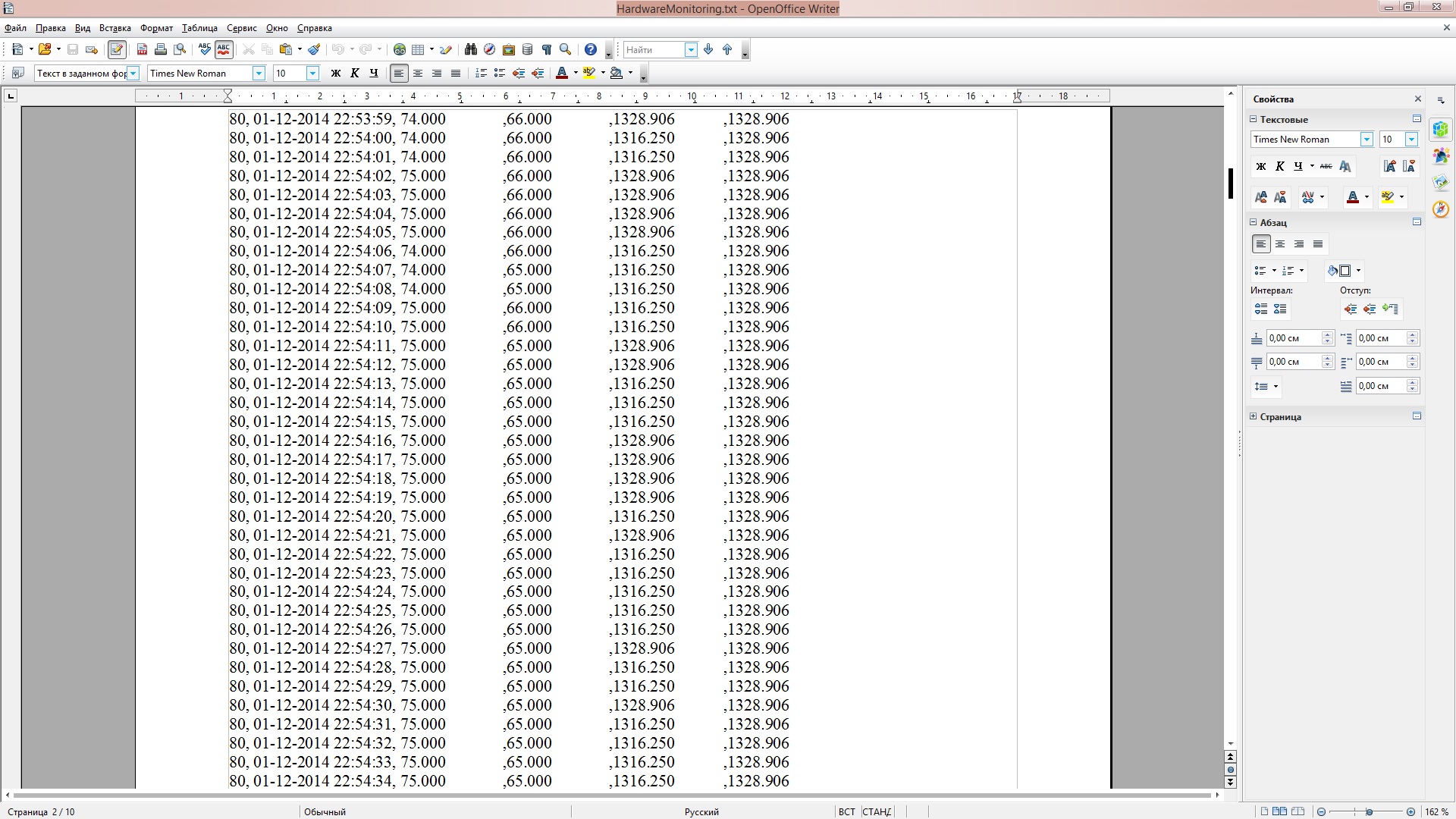Open the Navigator compass toolbar icon
The image size is (1456, 819).
(489, 49)
